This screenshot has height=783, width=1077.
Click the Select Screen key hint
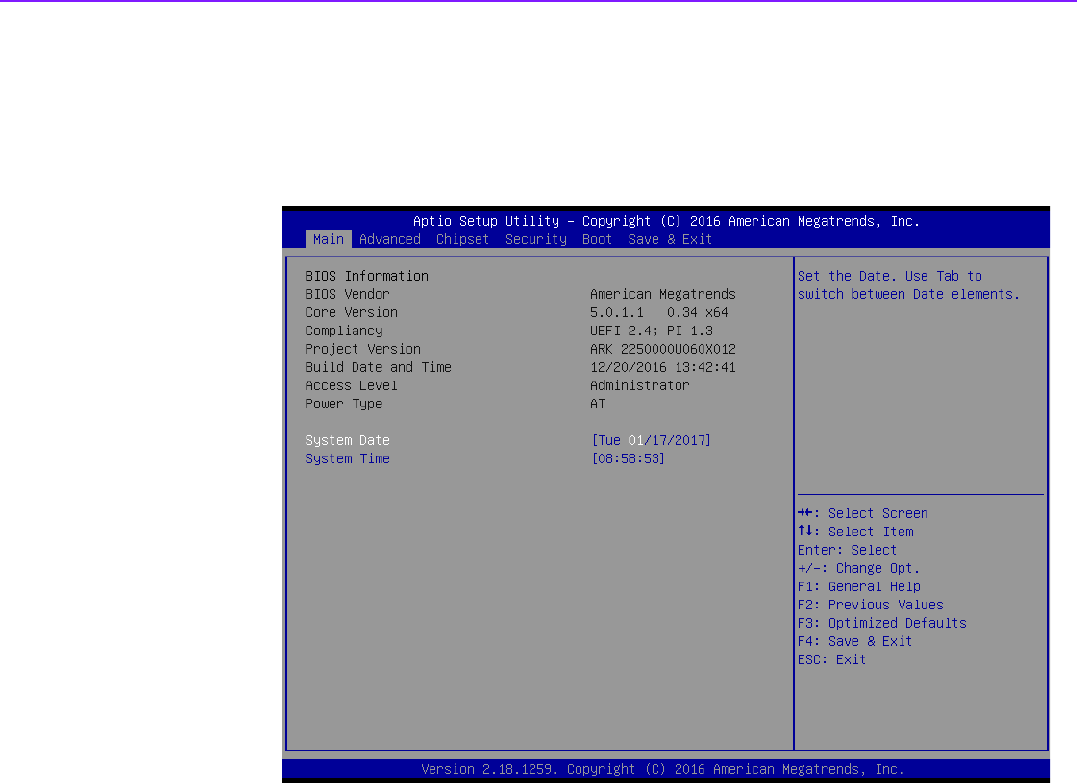point(863,513)
